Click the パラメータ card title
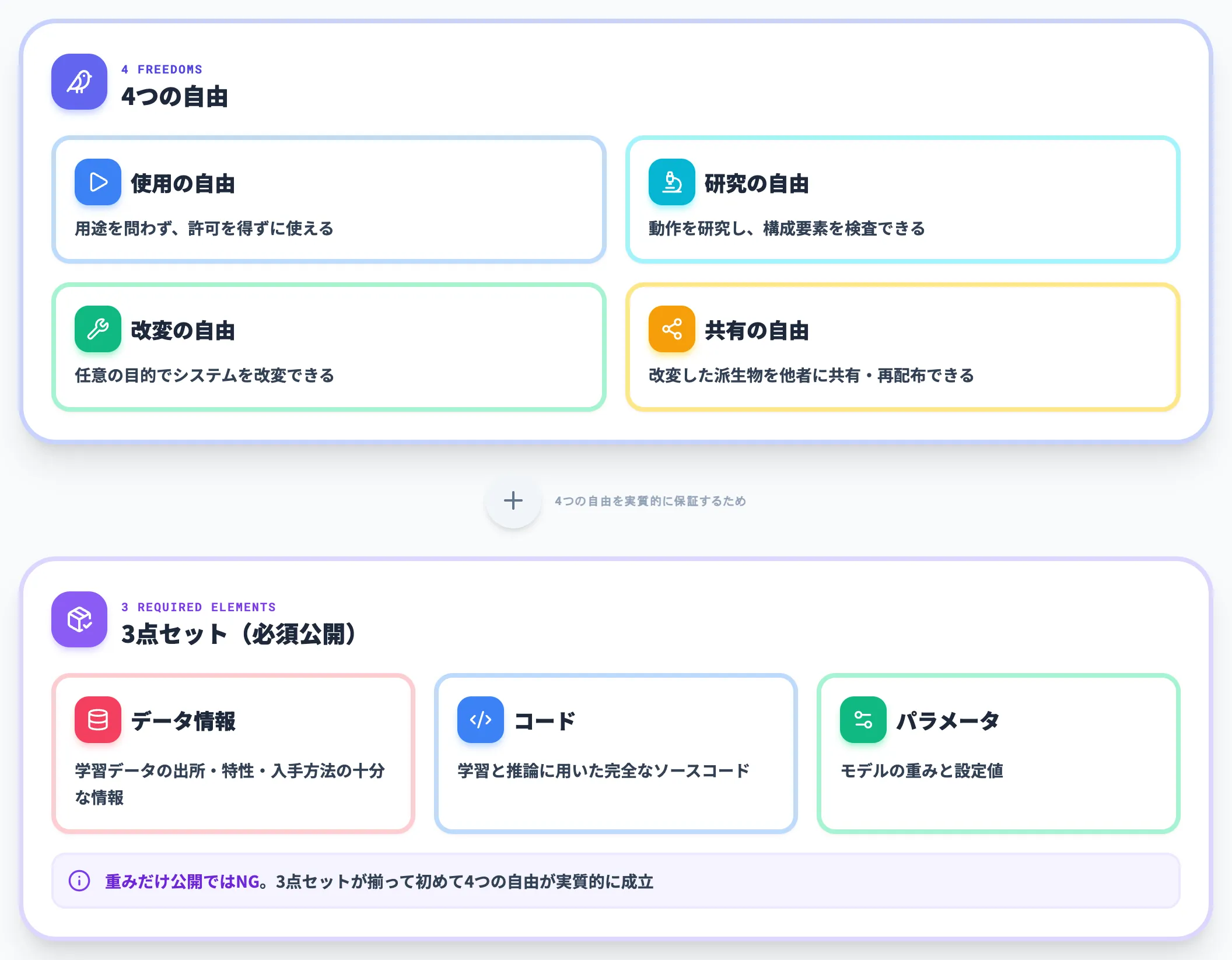The width and height of the screenshot is (1232, 960). tap(948, 721)
